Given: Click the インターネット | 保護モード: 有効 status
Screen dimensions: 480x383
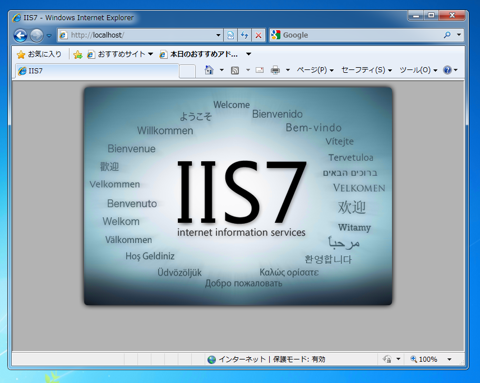Looking at the screenshot, I should pyautogui.click(x=266, y=359).
